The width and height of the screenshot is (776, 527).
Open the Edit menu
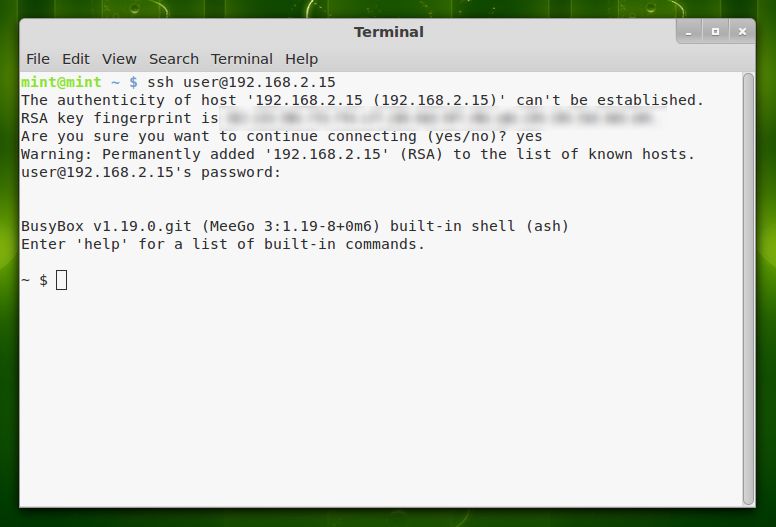click(76, 59)
